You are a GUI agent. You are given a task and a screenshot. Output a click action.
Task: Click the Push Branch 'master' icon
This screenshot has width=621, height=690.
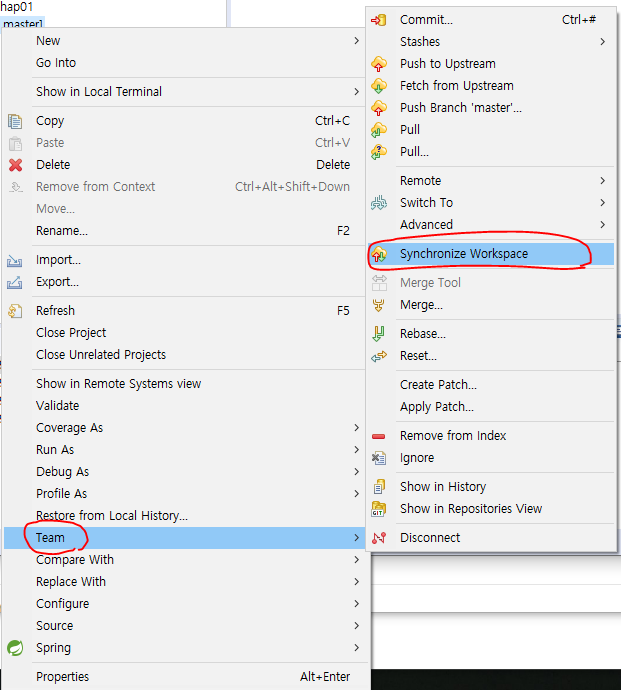point(378,108)
